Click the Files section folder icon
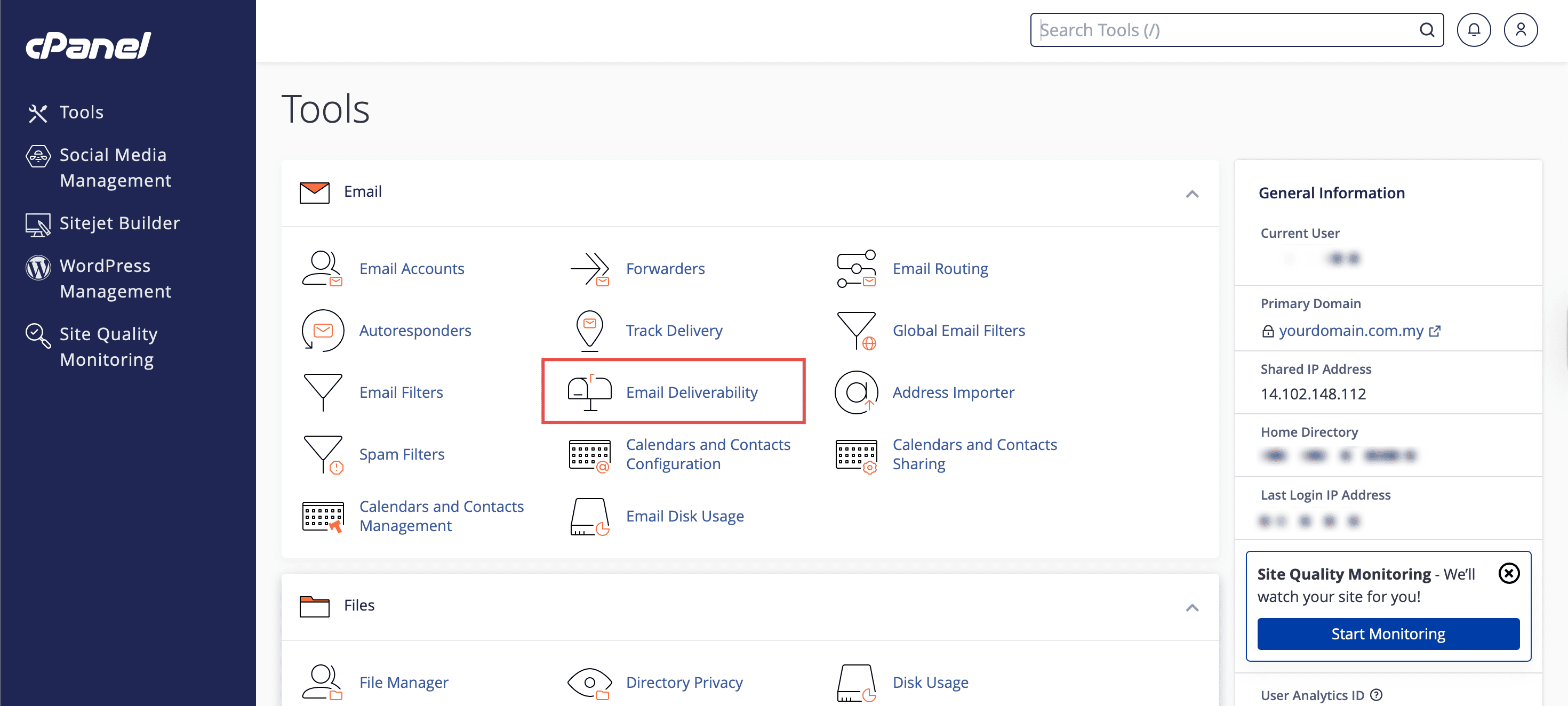1568x706 pixels. [314, 606]
